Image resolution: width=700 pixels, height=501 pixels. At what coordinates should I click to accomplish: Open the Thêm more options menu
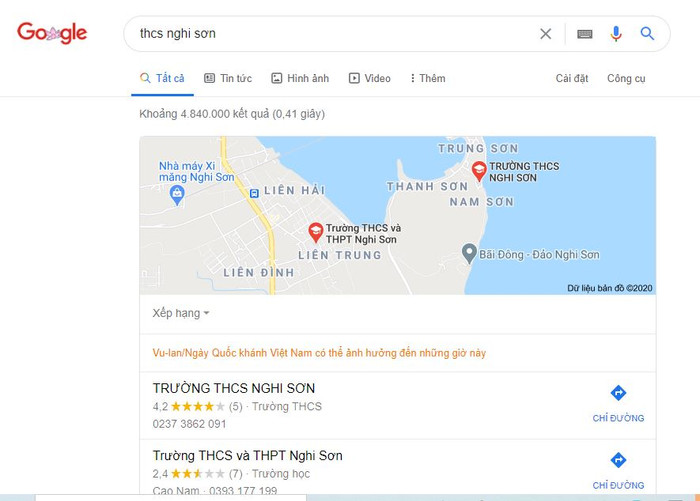click(x=428, y=78)
